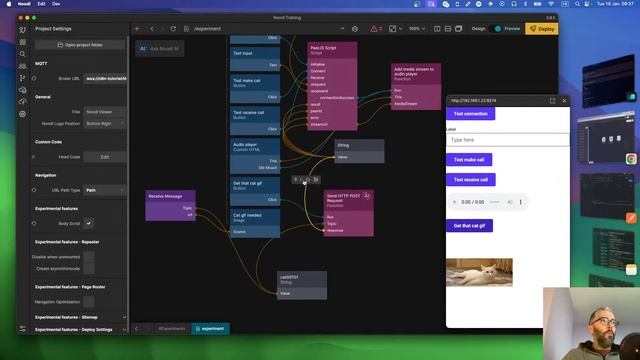
Task: Open the Edit menu in the menu bar
Action: (42, 4)
